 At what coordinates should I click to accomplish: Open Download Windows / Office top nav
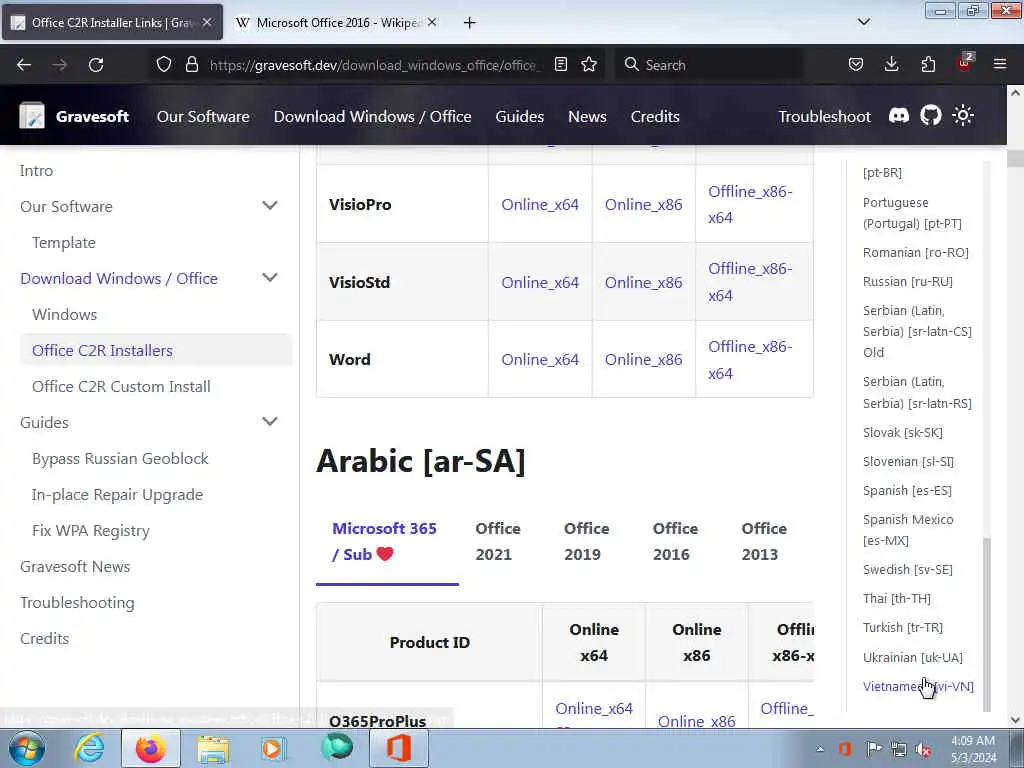click(x=372, y=116)
